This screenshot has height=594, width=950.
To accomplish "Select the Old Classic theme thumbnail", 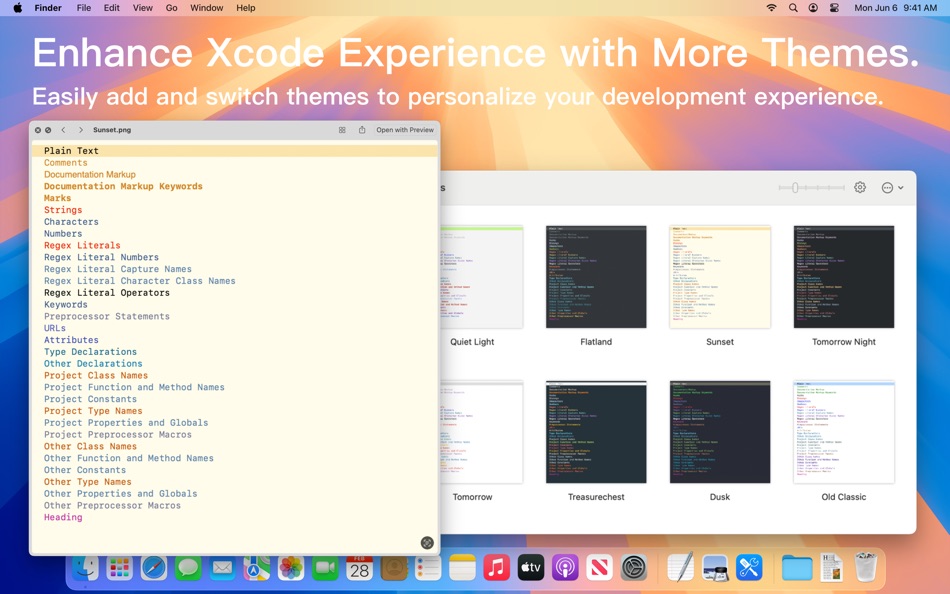I will (844, 432).
